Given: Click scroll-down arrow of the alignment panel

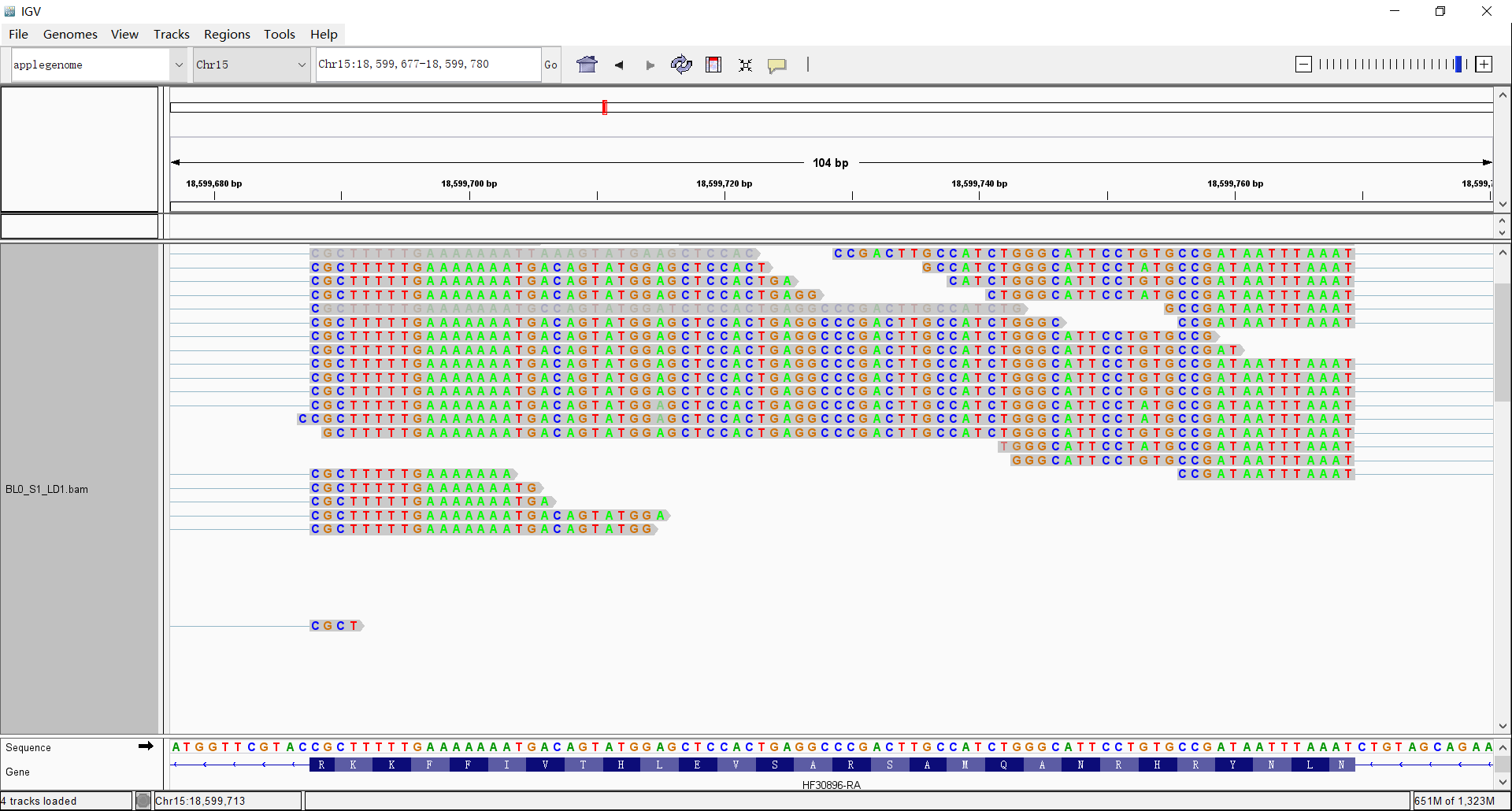Looking at the screenshot, I should click(1503, 726).
